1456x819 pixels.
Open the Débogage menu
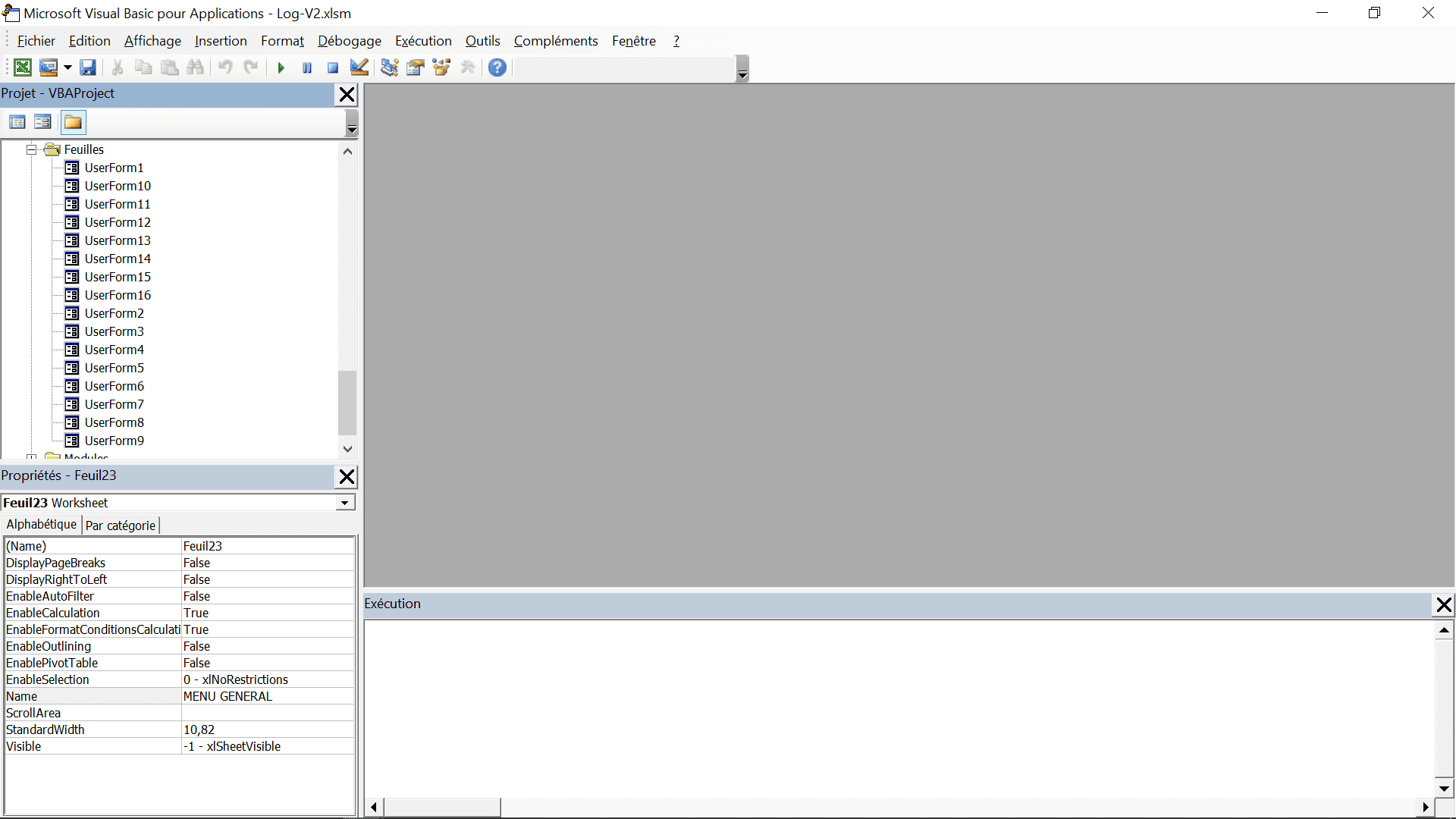pyautogui.click(x=349, y=41)
